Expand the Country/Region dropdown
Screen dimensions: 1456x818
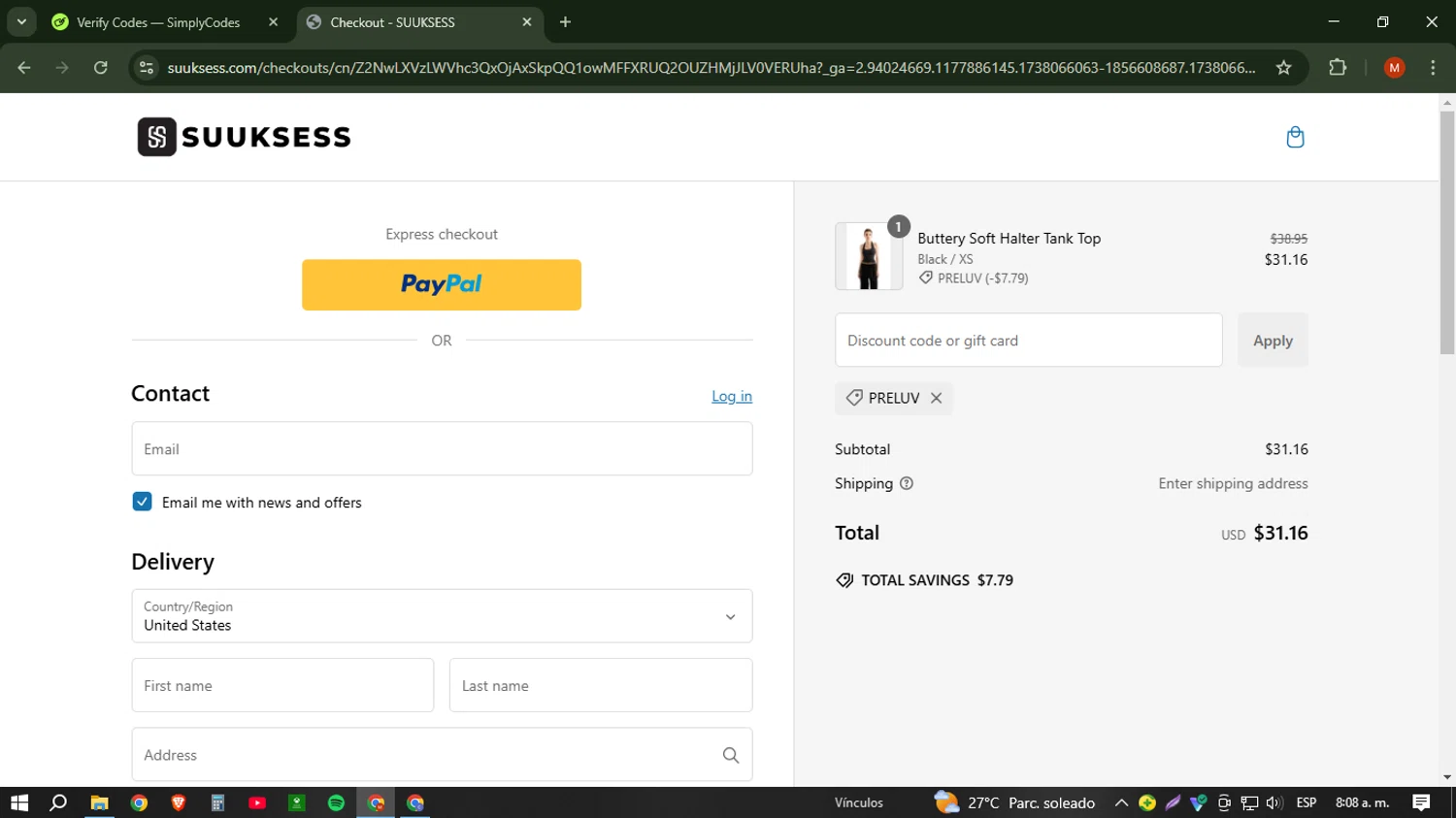pyautogui.click(x=442, y=616)
